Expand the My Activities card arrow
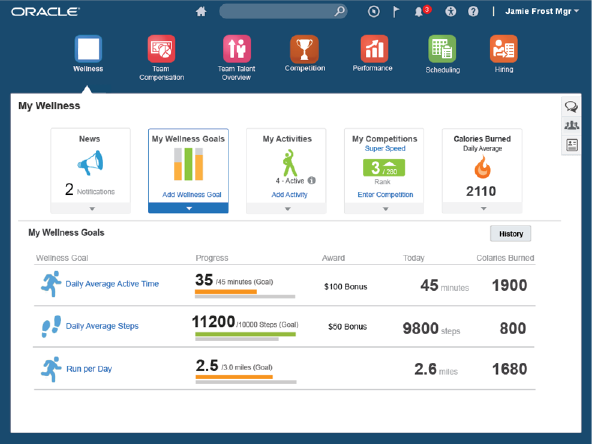 click(288, 209)
